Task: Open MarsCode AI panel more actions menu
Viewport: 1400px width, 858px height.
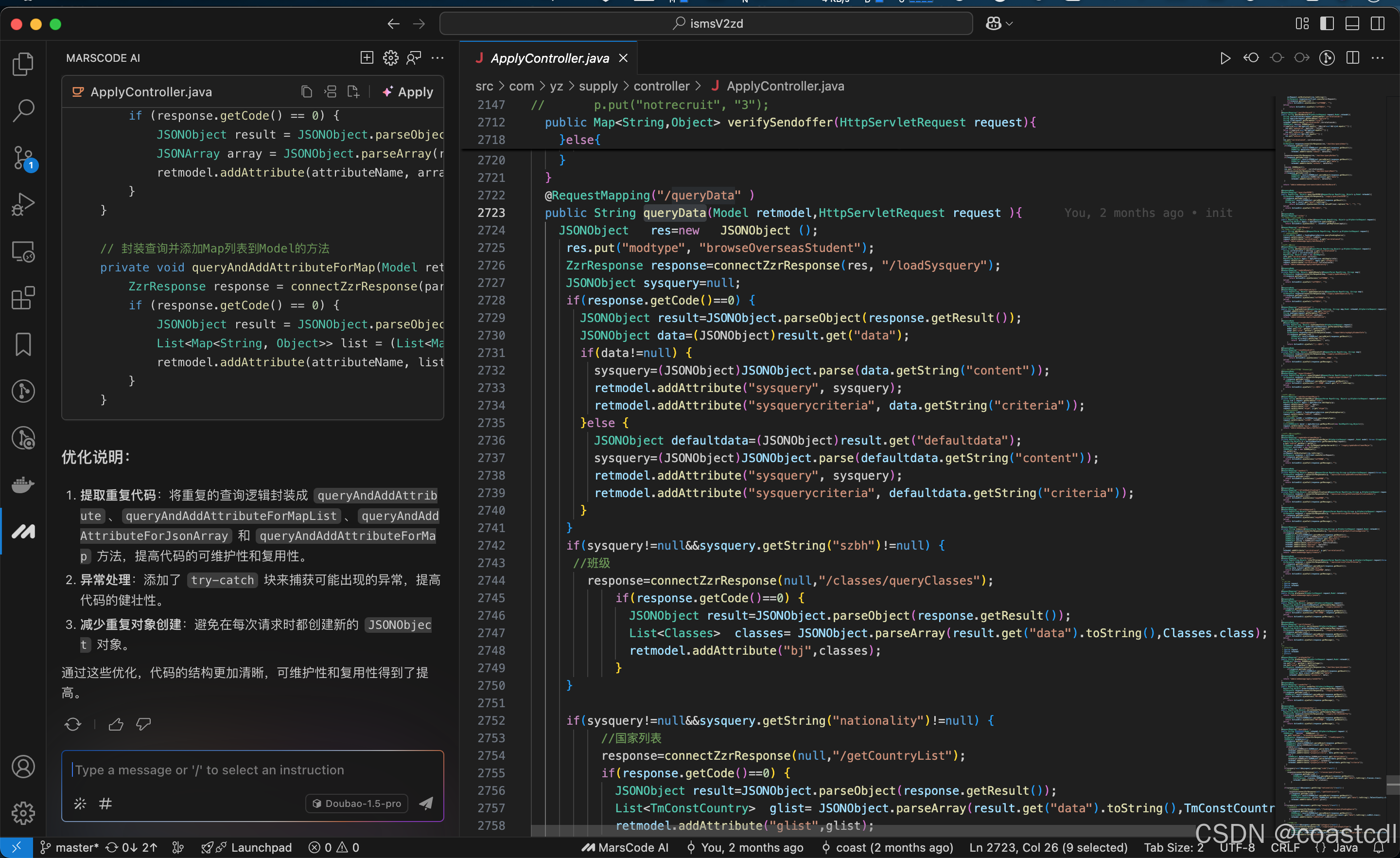Action: click(x=437, y=57)
